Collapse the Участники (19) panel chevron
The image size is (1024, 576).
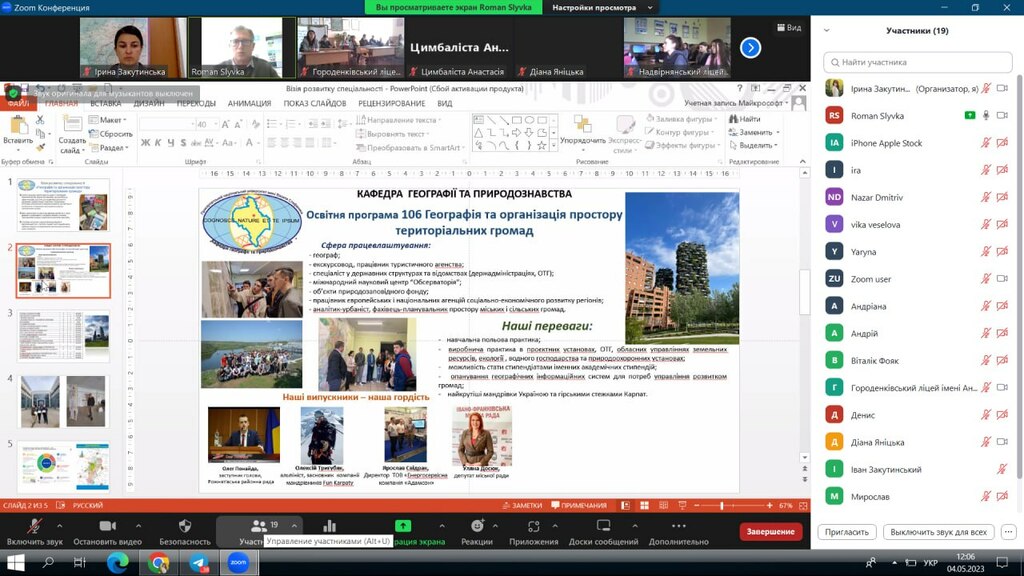826,31
